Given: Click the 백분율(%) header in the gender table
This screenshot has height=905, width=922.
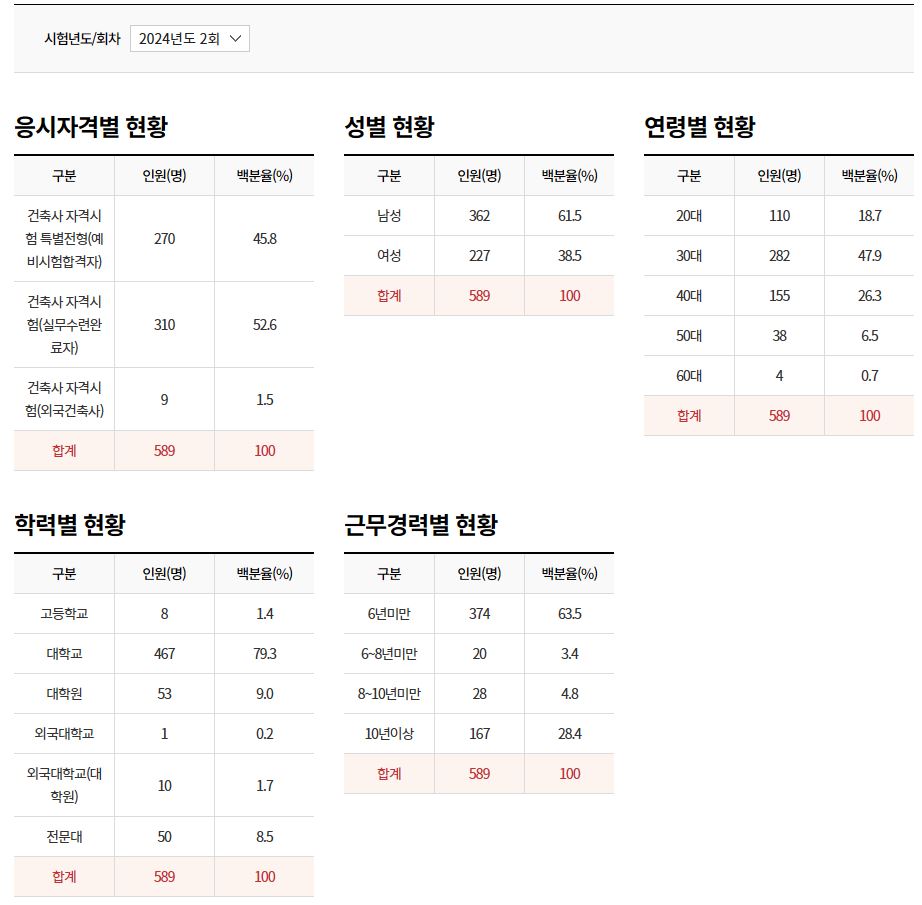Looking at the screenshot, I should tap(568, 175).
